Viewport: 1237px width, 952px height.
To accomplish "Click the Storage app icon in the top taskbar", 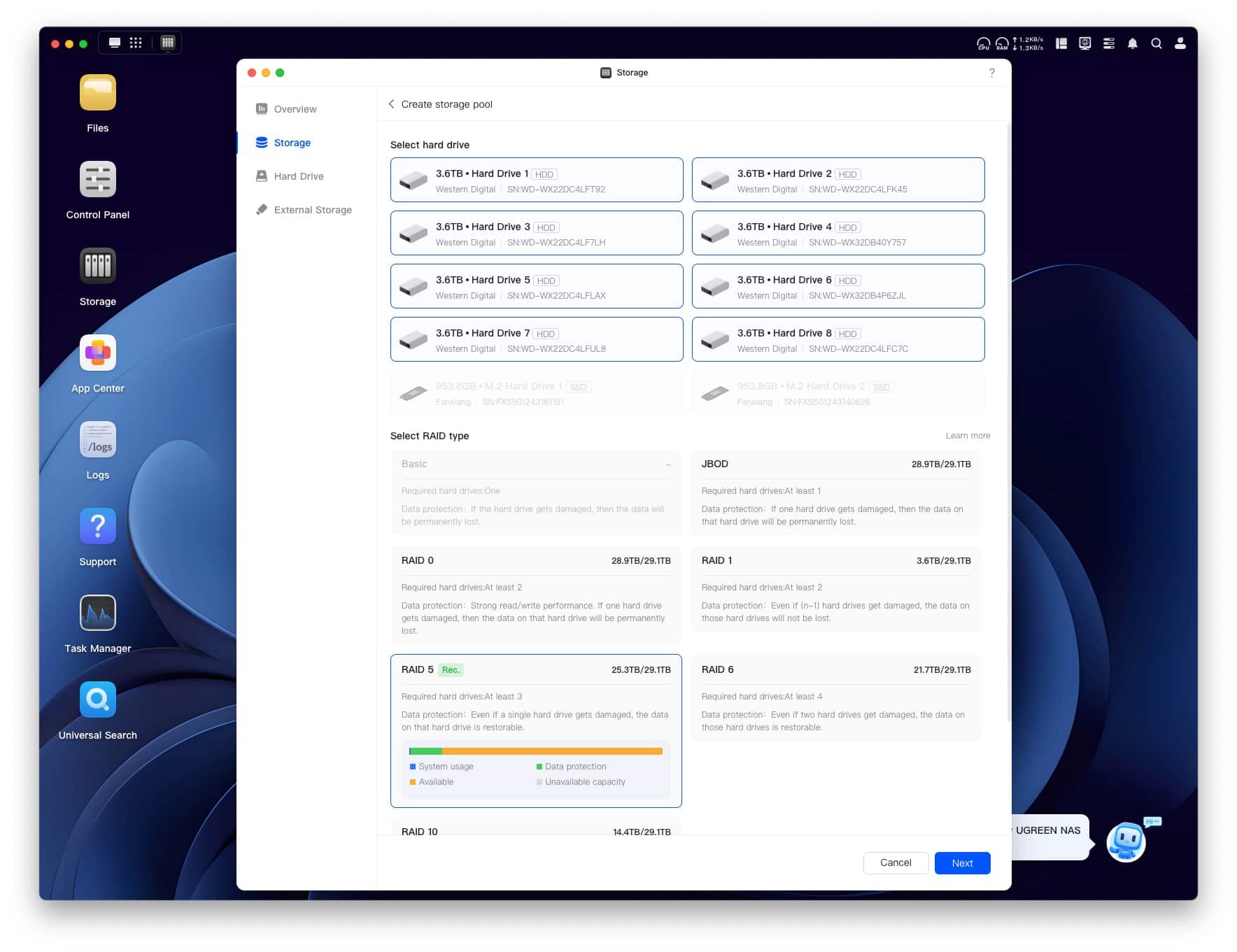I will tap(168, 43).
